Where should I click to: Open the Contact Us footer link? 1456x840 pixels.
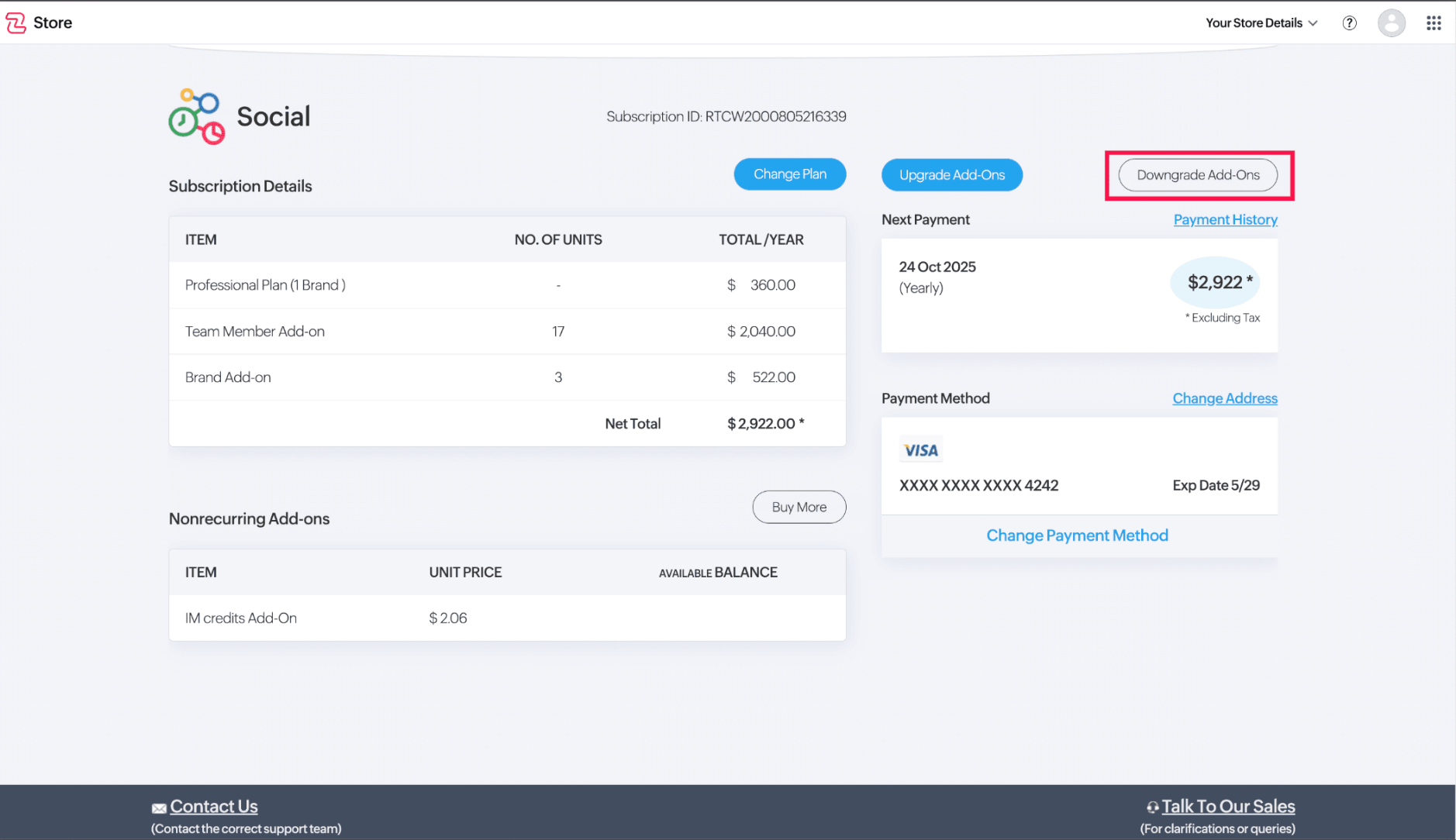tap(214, 807)
